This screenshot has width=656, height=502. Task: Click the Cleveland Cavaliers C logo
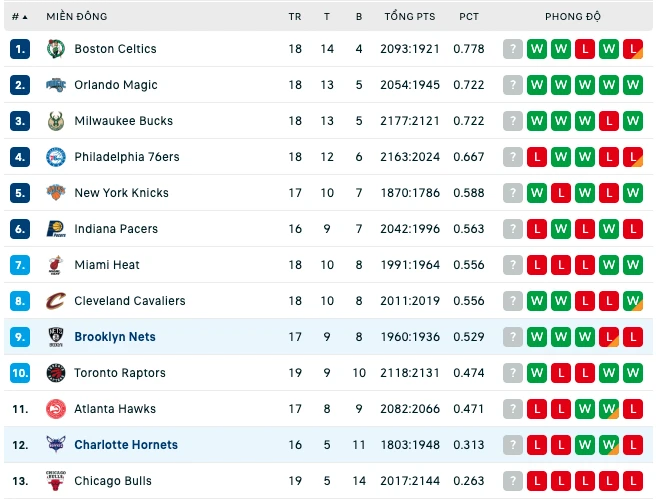click(x=56, y=301)
